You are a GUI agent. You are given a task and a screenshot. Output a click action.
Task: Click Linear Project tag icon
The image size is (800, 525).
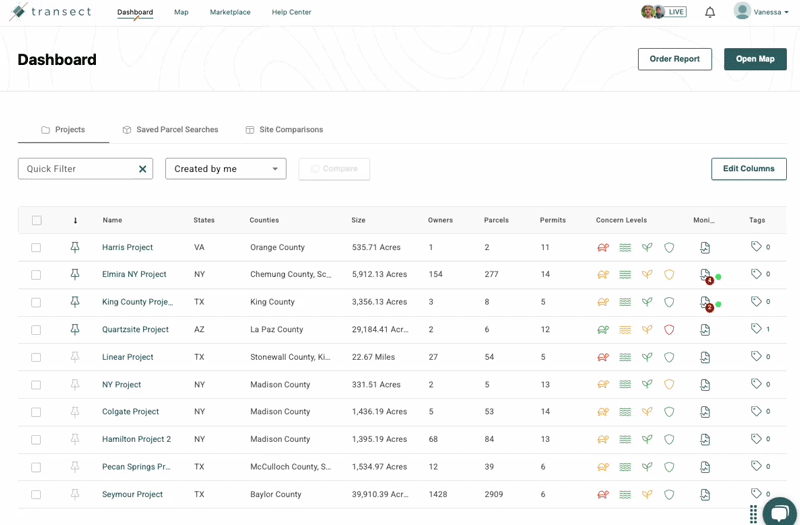pyautogui.click(x=756, y=356)
